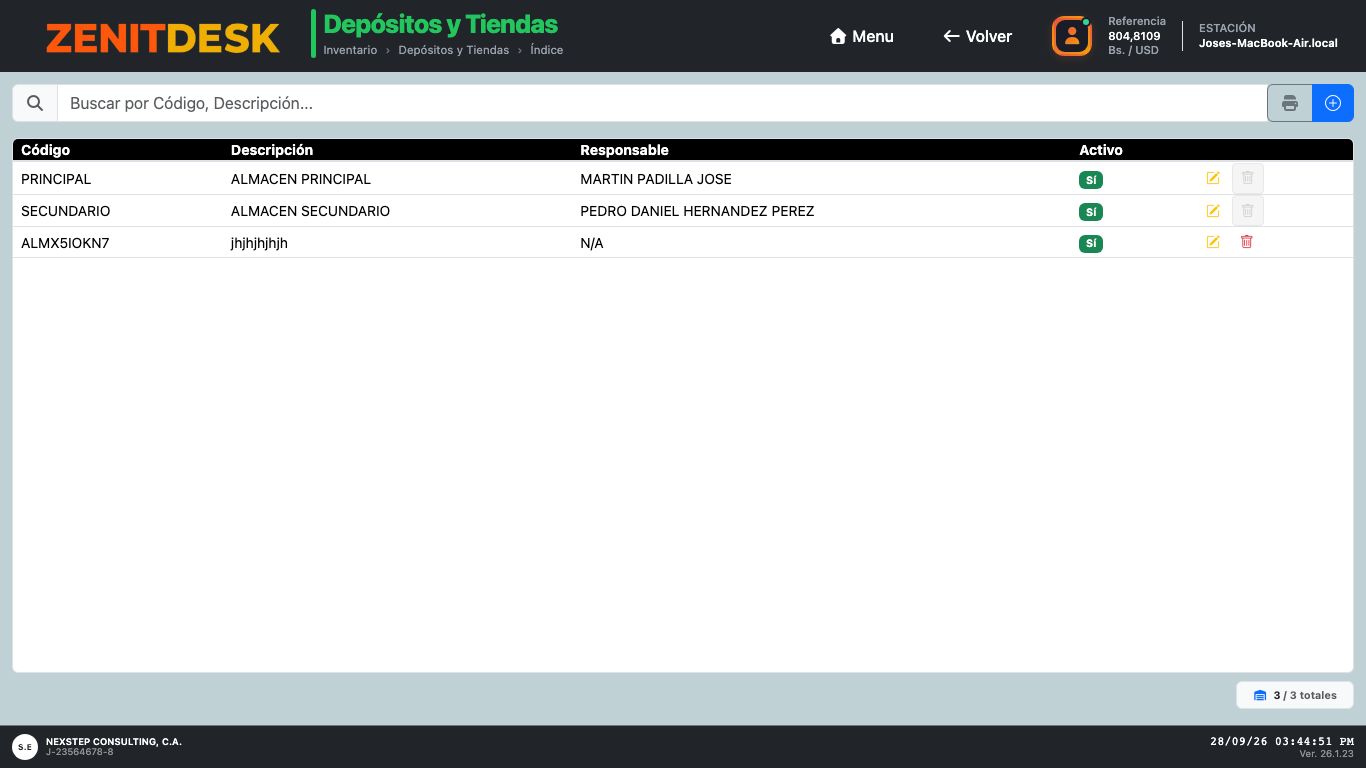Select PRINCIPAL code cell

pyautogui.click(x=56, y=179)
